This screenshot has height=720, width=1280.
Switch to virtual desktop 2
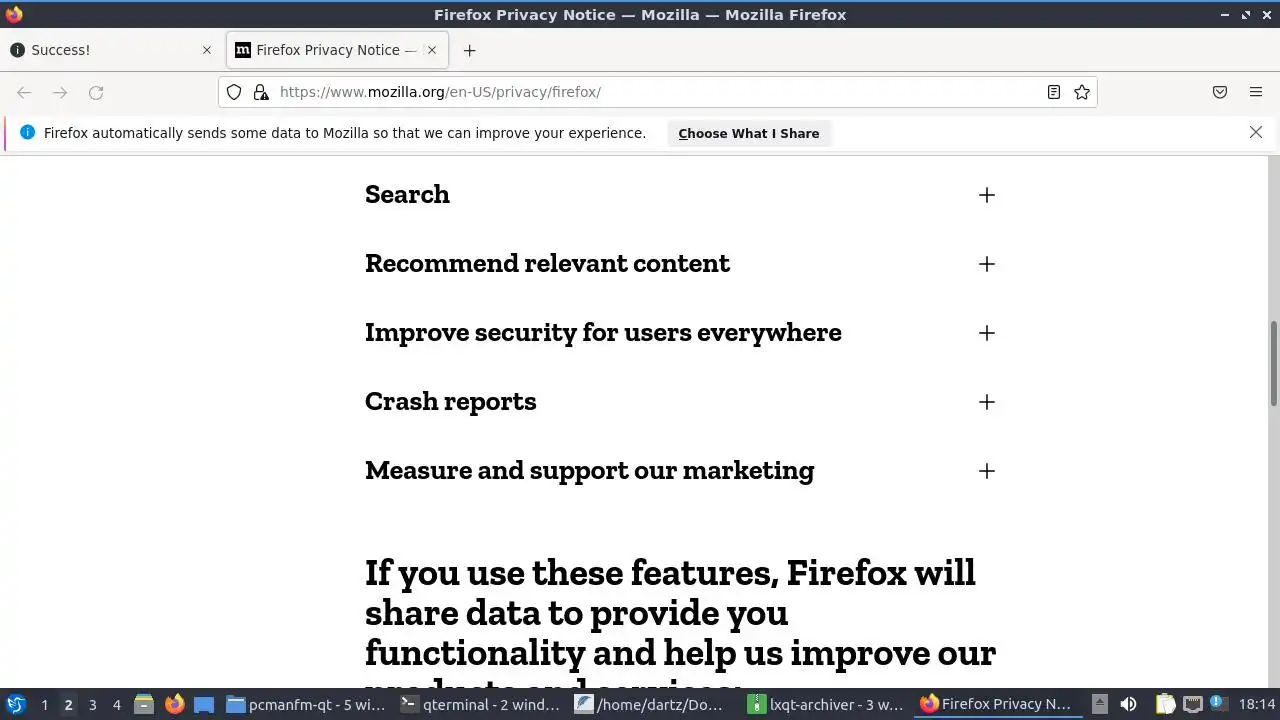(68, 705)
